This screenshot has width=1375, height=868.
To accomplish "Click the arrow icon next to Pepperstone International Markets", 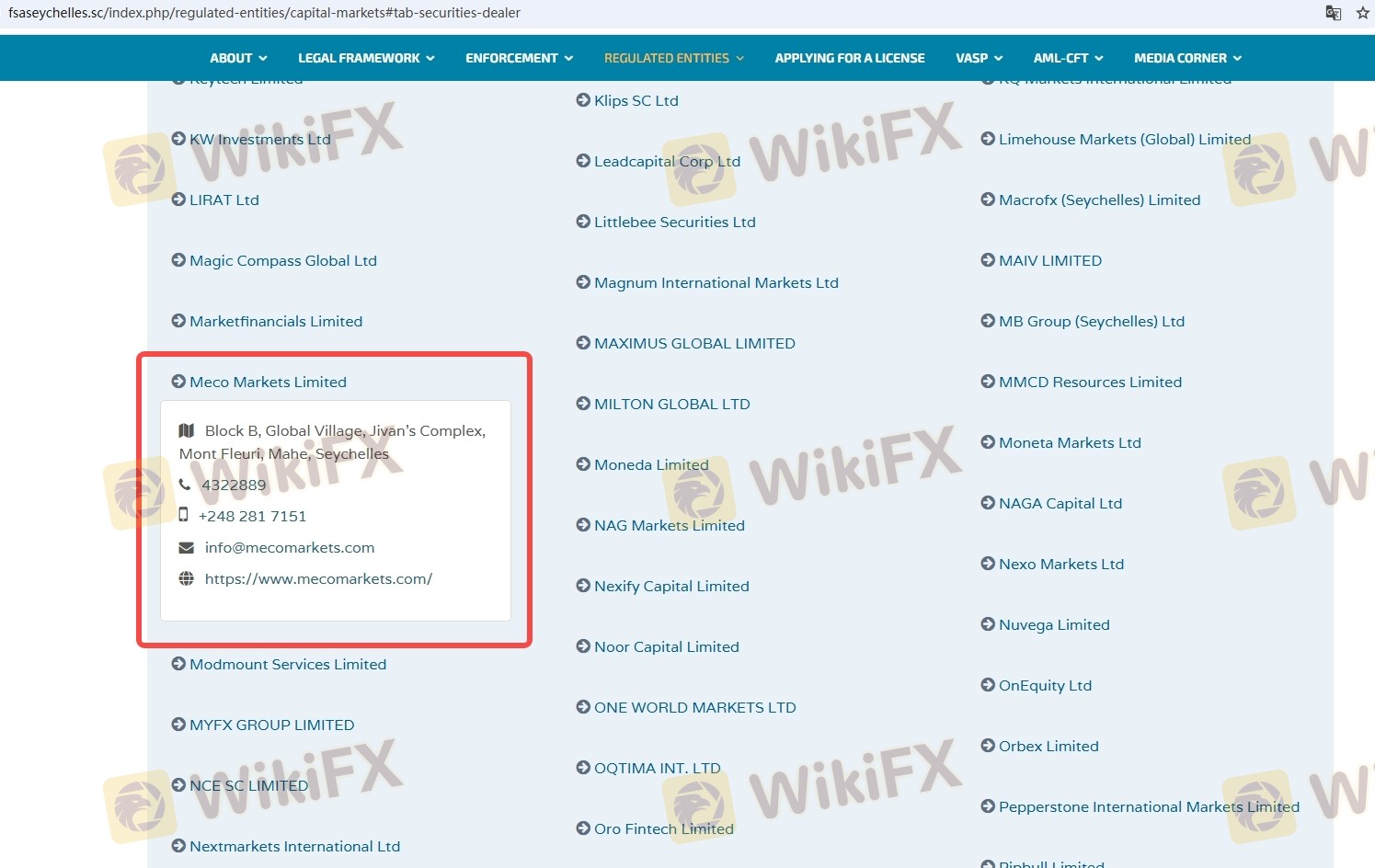I will [x=988, y=806].
